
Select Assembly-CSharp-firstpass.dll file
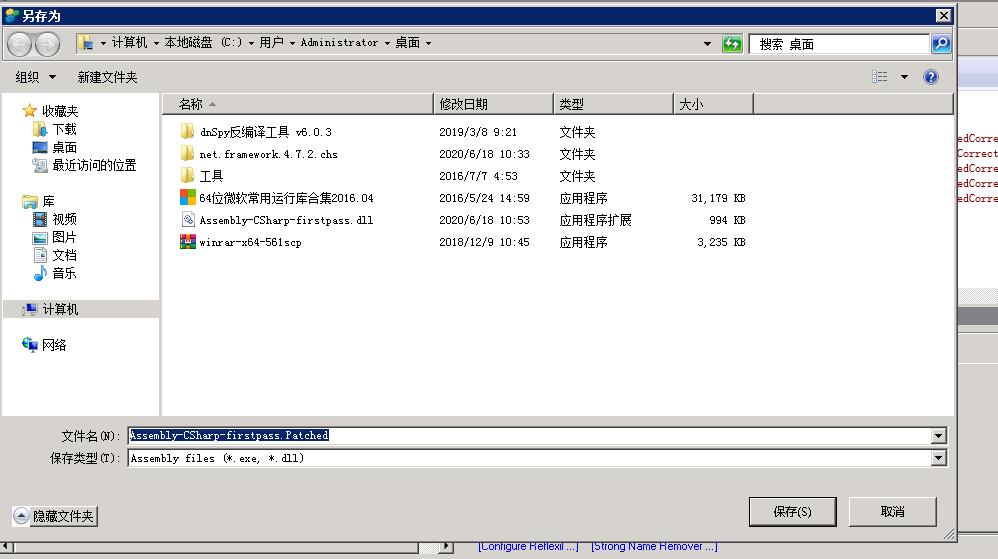pos(285,220)
